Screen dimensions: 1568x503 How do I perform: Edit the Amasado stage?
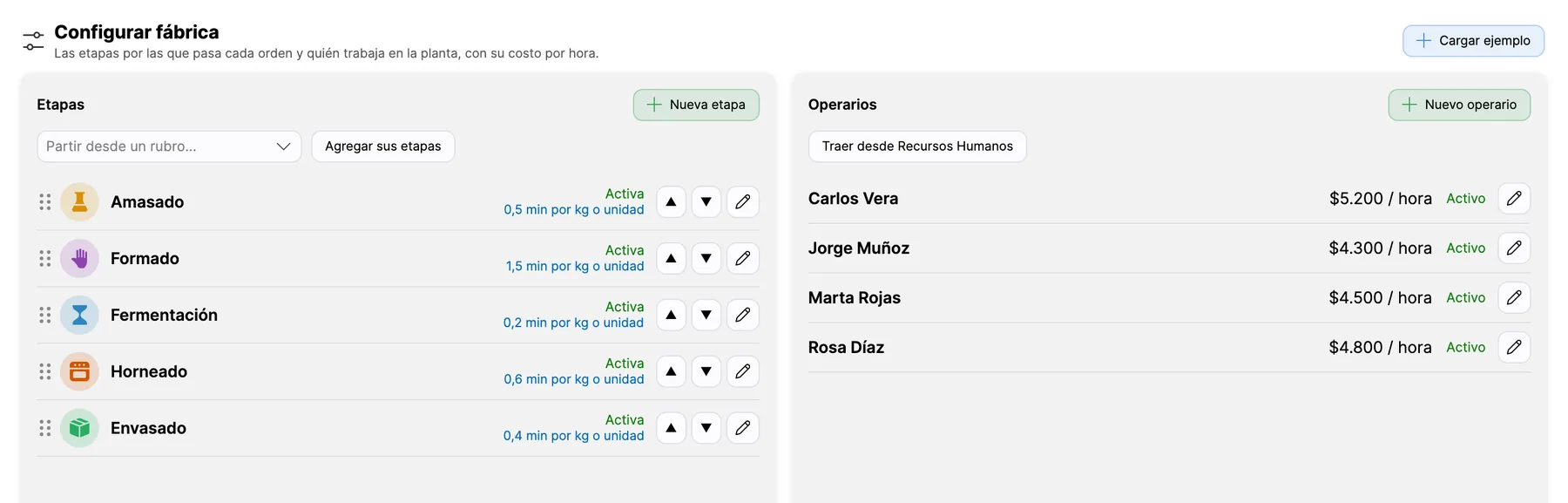tap(743, 202)
